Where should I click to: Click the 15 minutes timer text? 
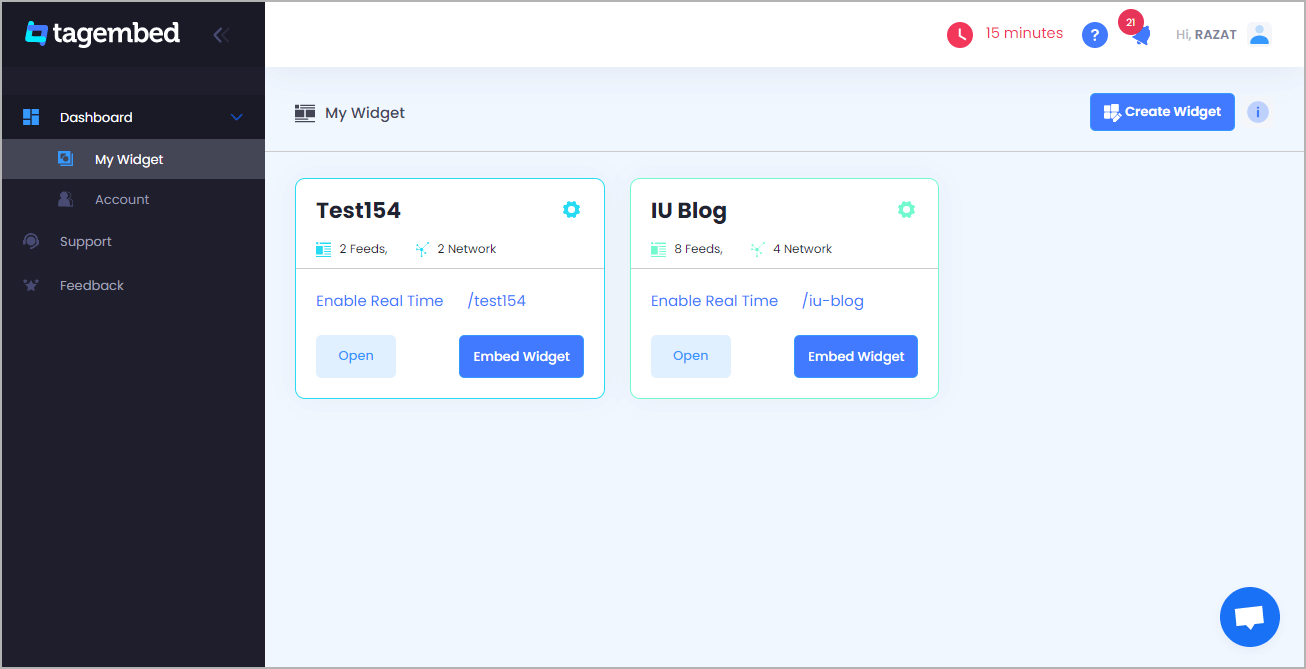point(1024,33)
